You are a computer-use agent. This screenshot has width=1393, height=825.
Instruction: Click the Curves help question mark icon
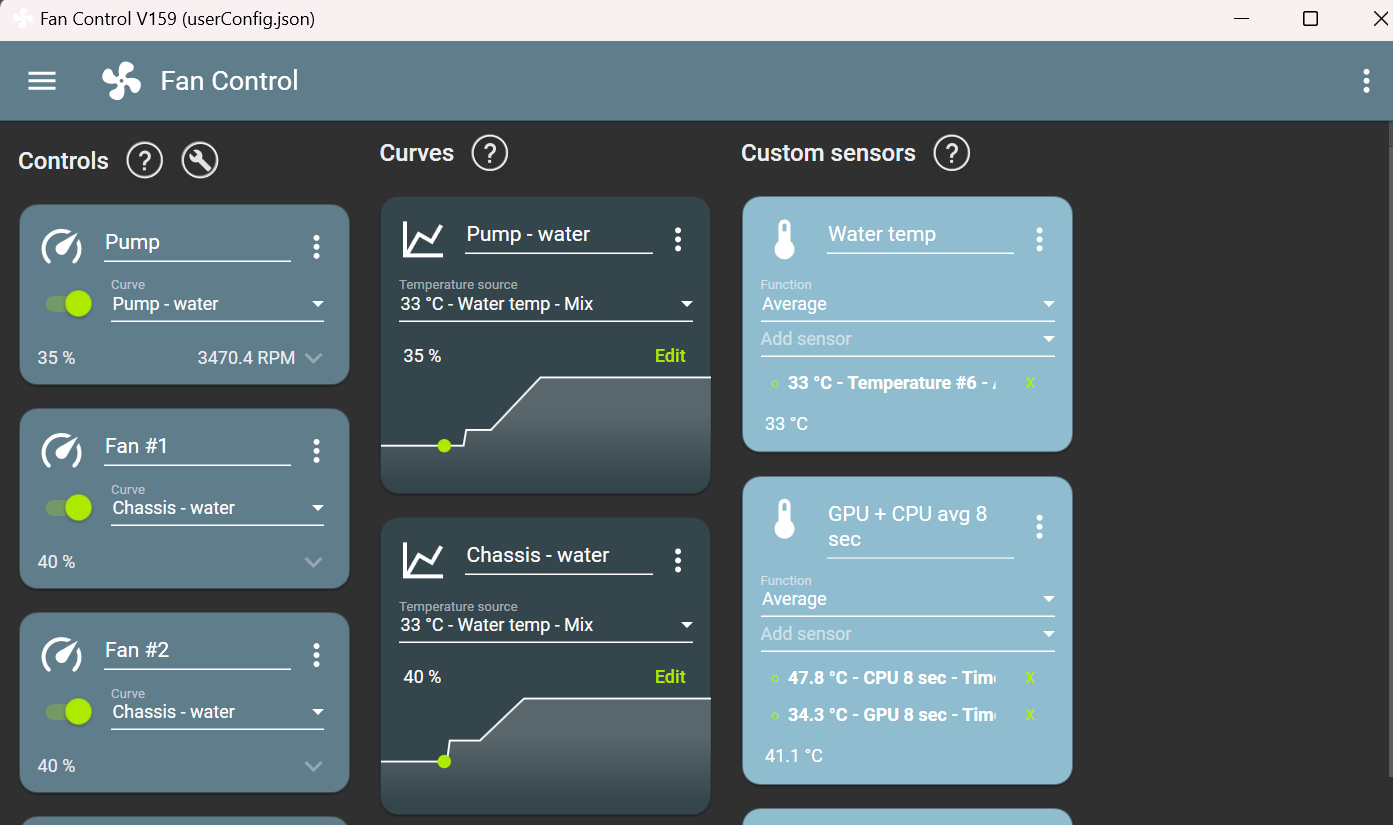coord(490,153)
